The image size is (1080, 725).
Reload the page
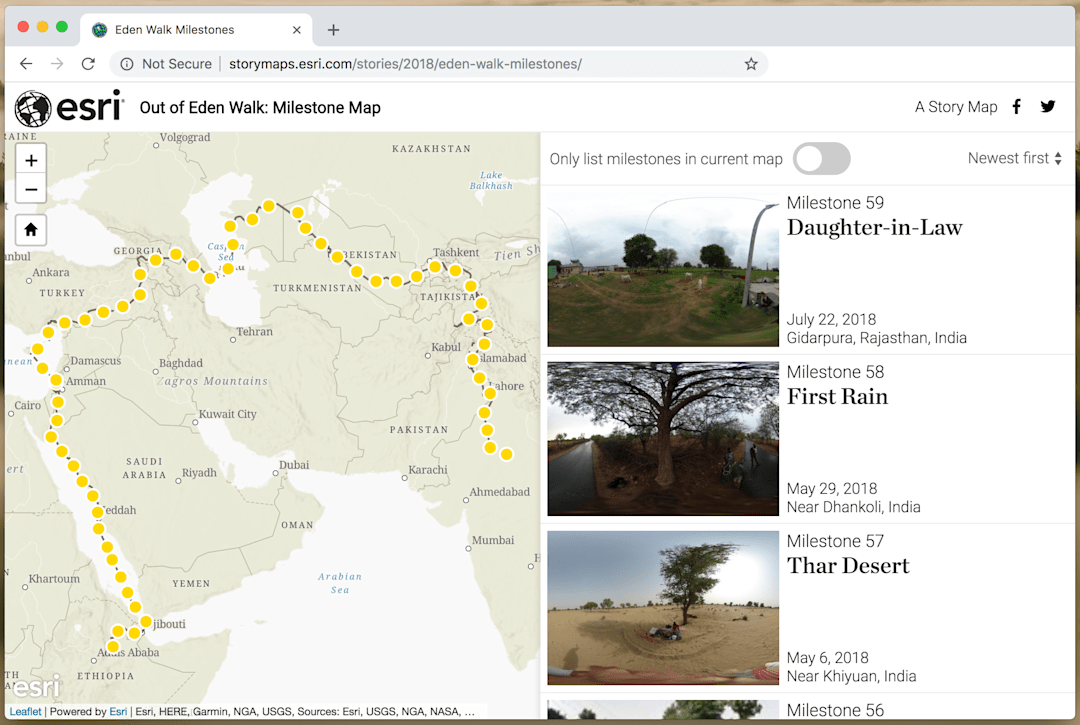[x=88, y=64]
